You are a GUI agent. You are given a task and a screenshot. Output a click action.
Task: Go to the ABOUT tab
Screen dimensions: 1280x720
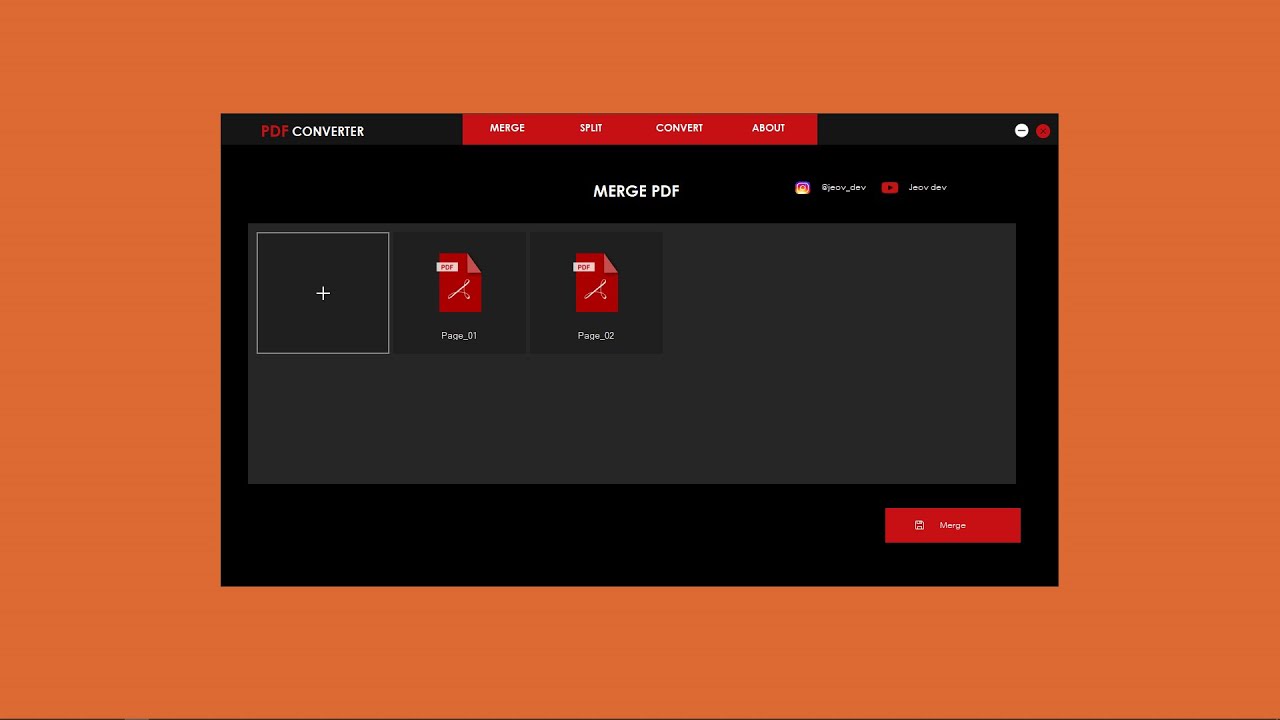tap(768, 128)
